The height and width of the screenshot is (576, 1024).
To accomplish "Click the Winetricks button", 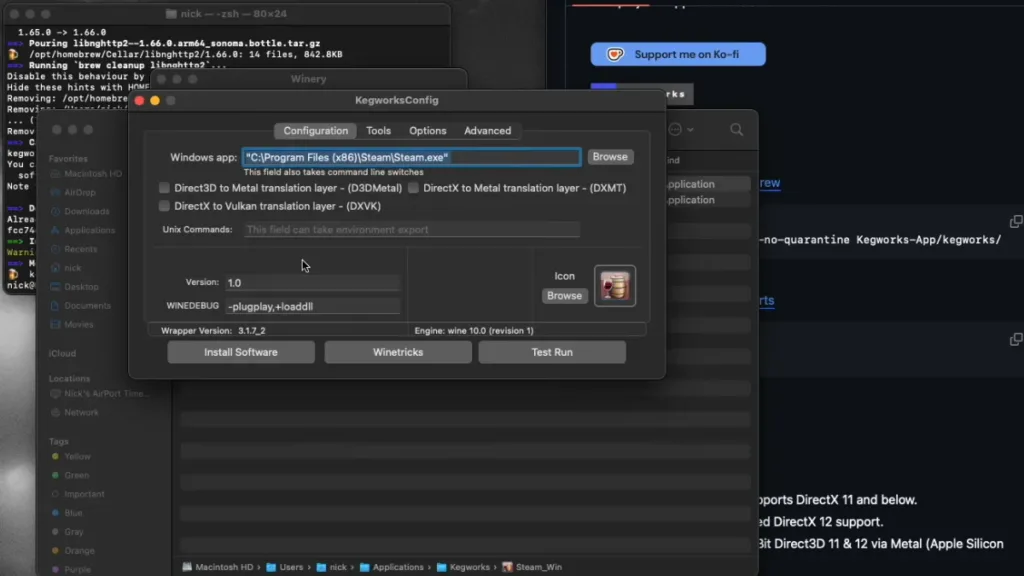I will pos(398,352).
